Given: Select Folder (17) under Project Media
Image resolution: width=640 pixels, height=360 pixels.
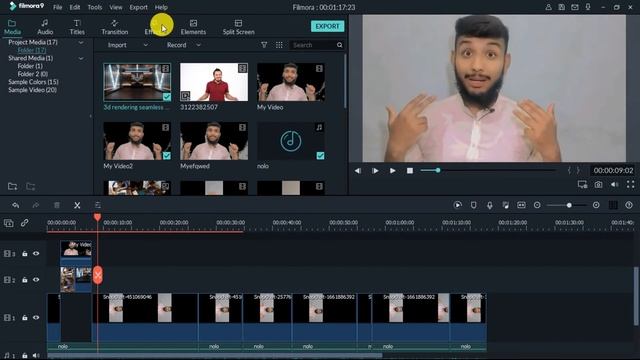Looking at the screenshot, I should 31,50.
